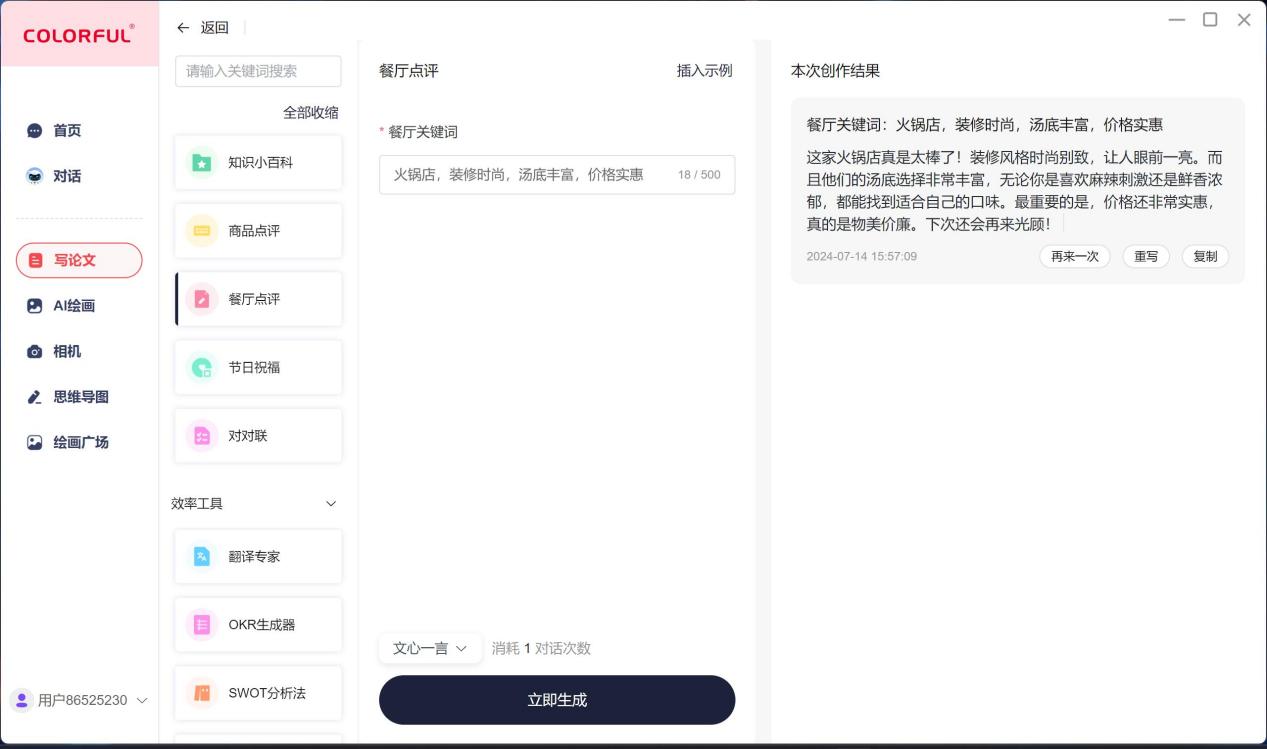Click the 再来一次 button
The image size is (1267, 749).
tap(1074, 257)
